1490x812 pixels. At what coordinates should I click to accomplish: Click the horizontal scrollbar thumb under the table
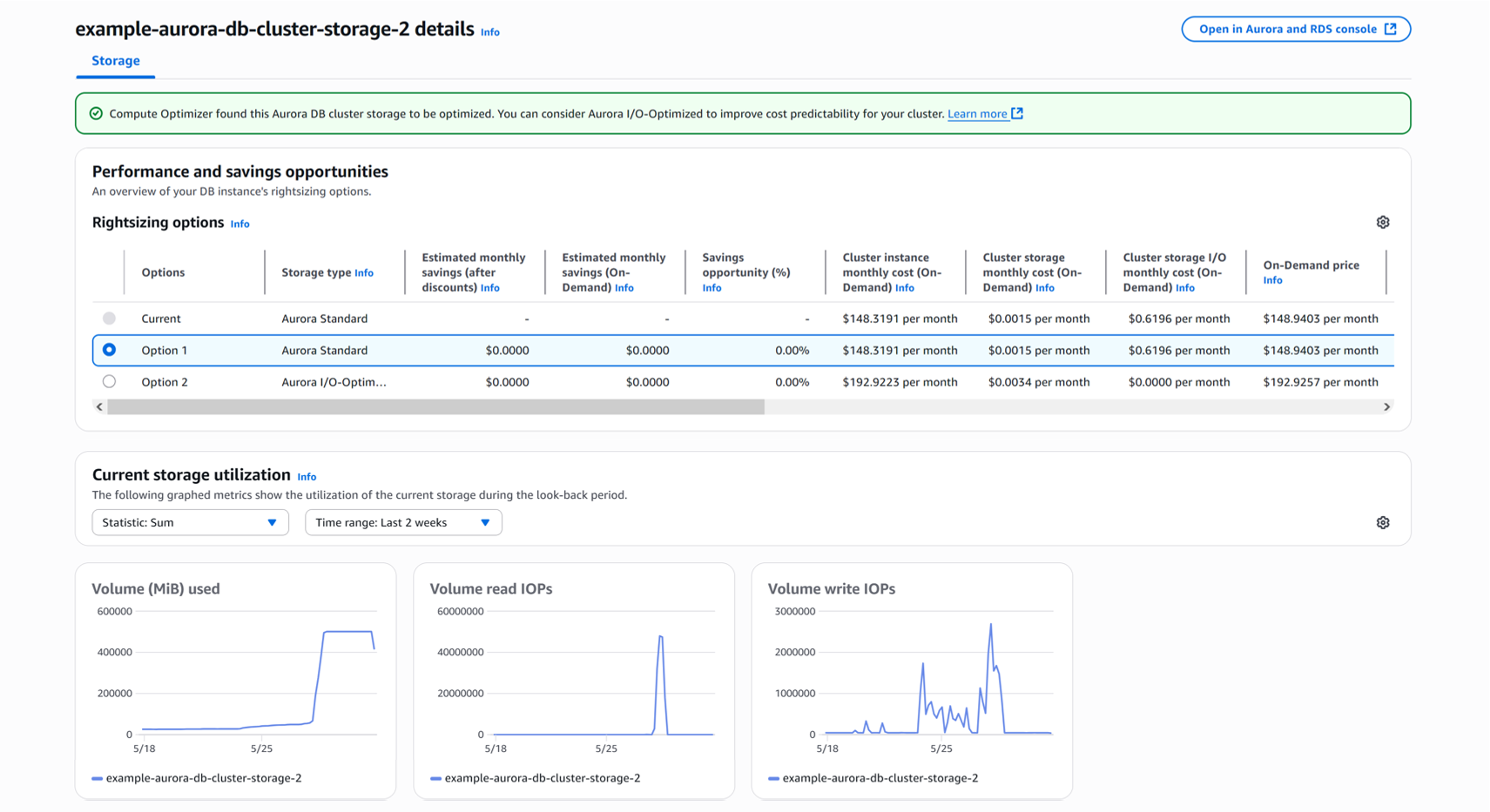point(435,407)
